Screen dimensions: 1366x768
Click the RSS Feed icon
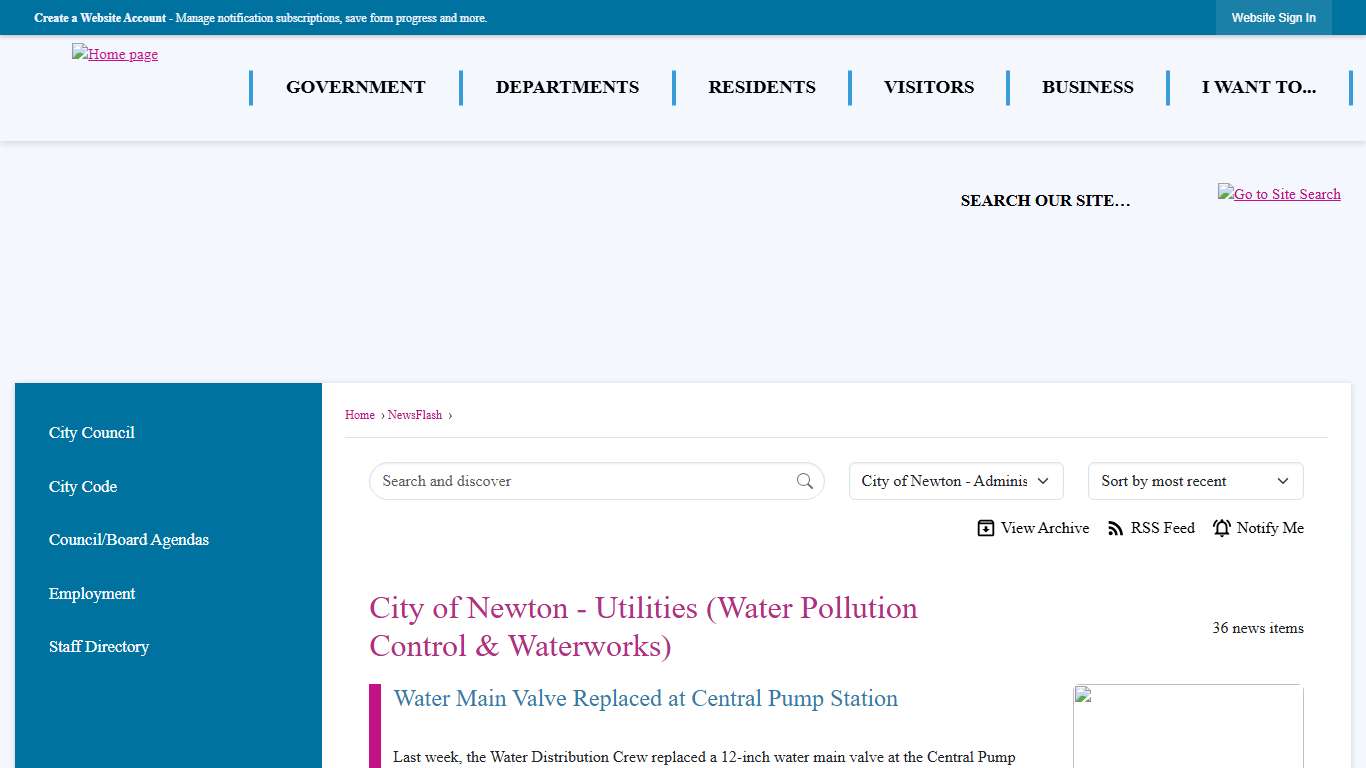[x=1116, y=528]
